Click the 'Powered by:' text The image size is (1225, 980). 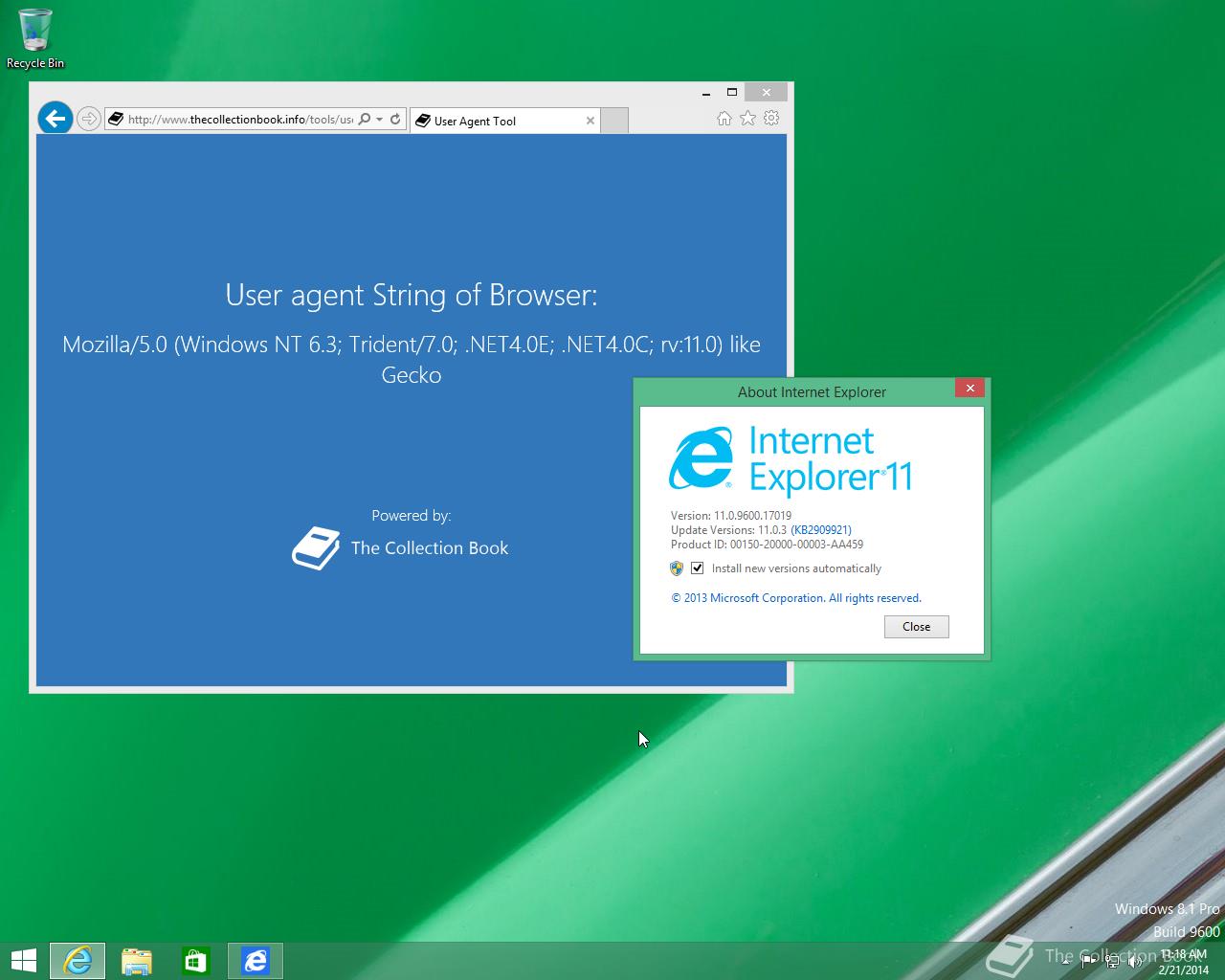tap(412, 516)
